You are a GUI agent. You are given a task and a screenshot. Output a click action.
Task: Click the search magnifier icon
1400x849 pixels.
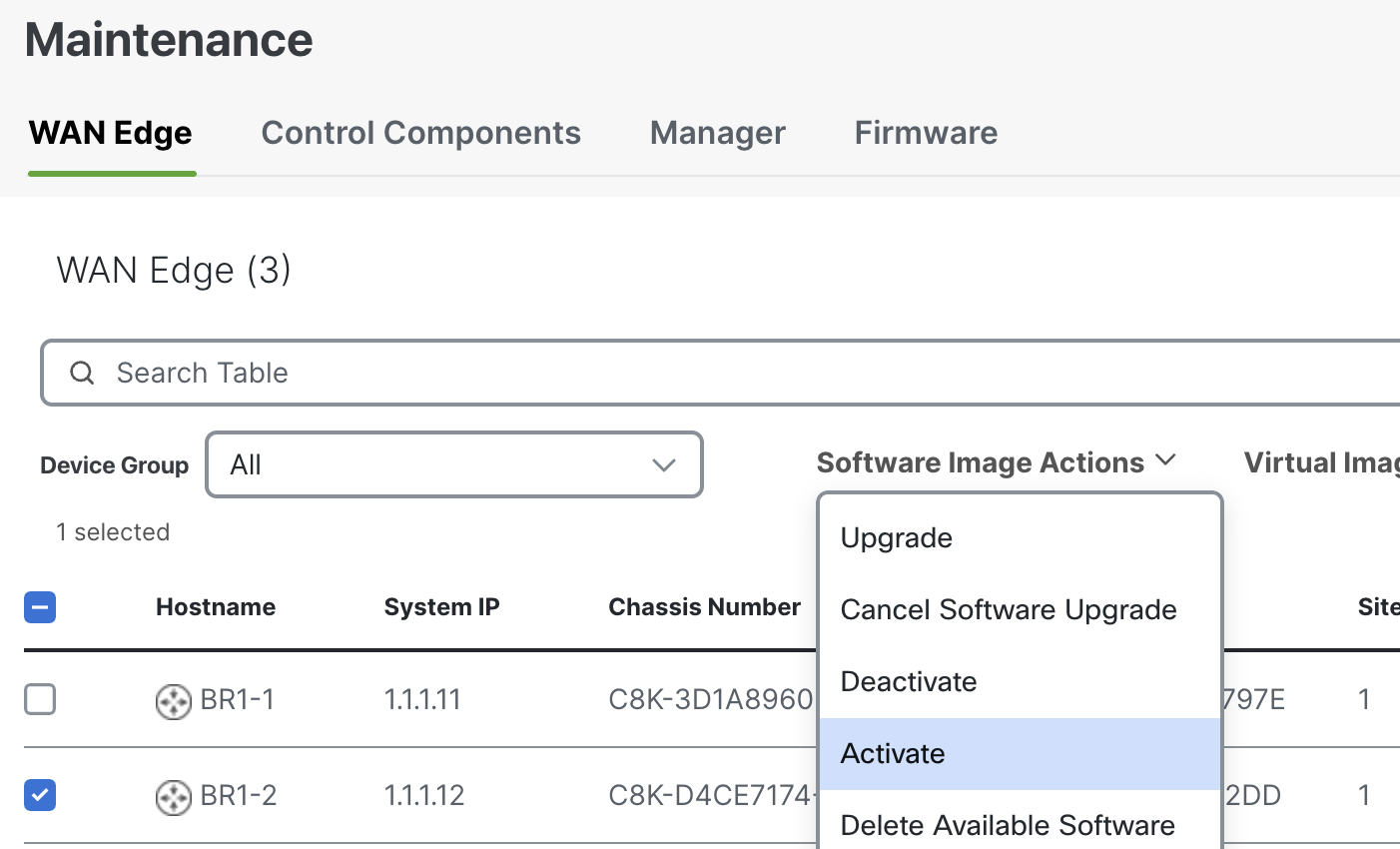[82, 374]
